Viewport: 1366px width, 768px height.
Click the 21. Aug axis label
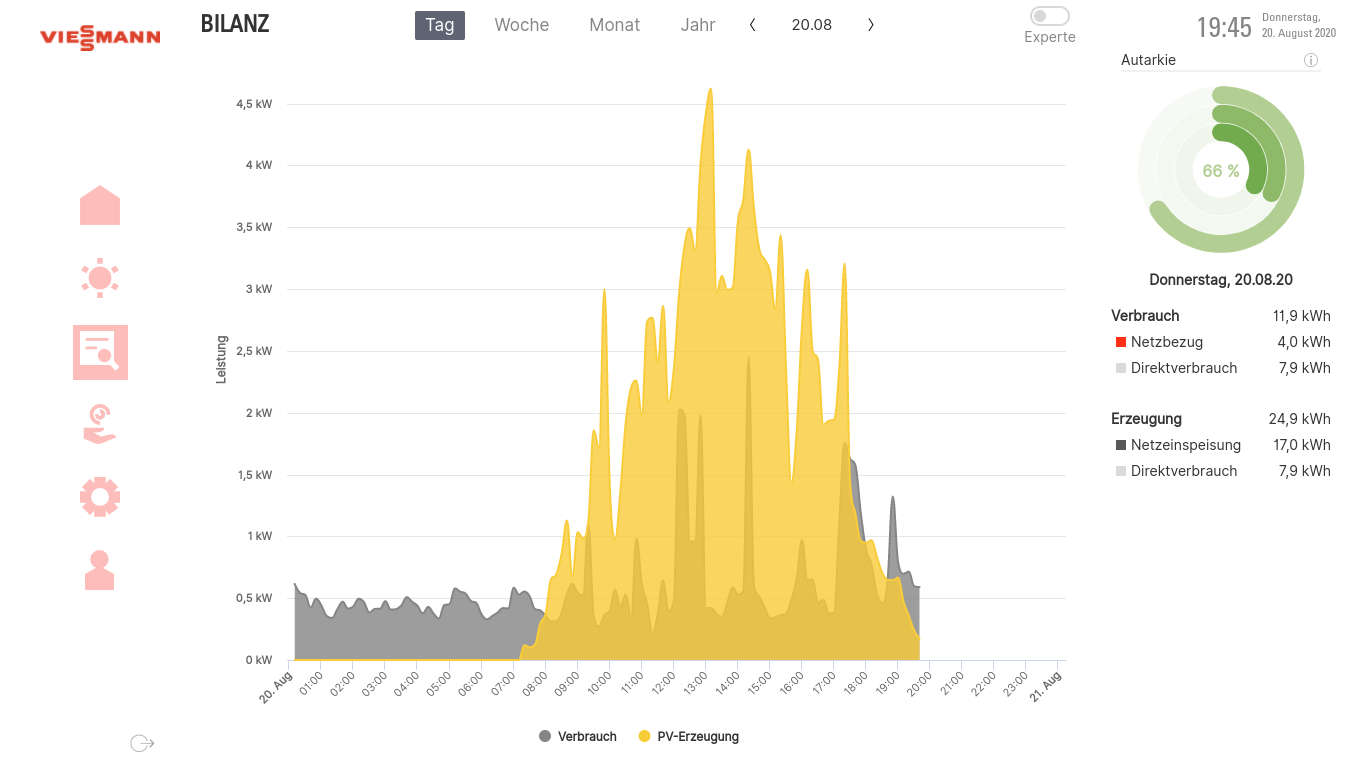1048,686
